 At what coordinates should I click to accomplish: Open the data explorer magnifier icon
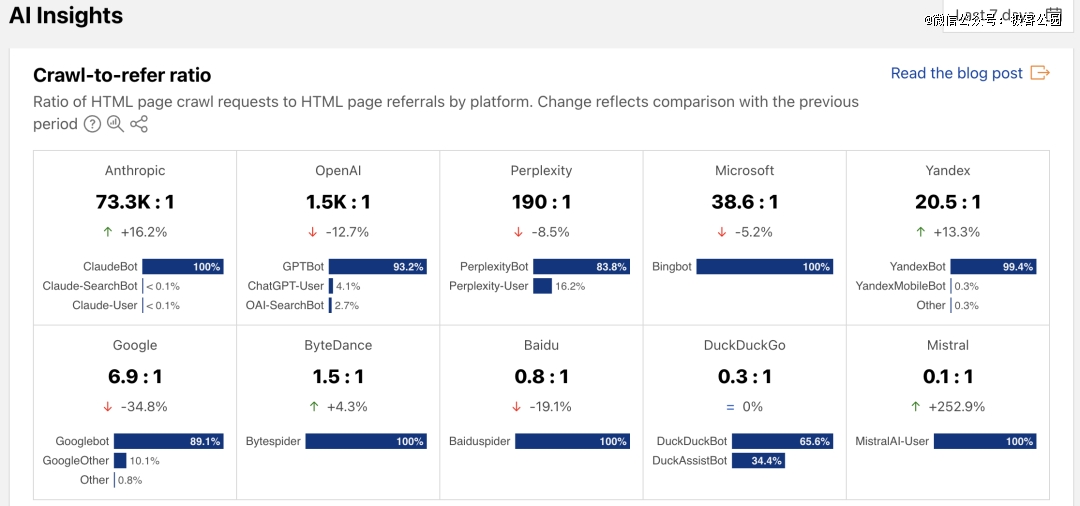click(x=115, y=124)
